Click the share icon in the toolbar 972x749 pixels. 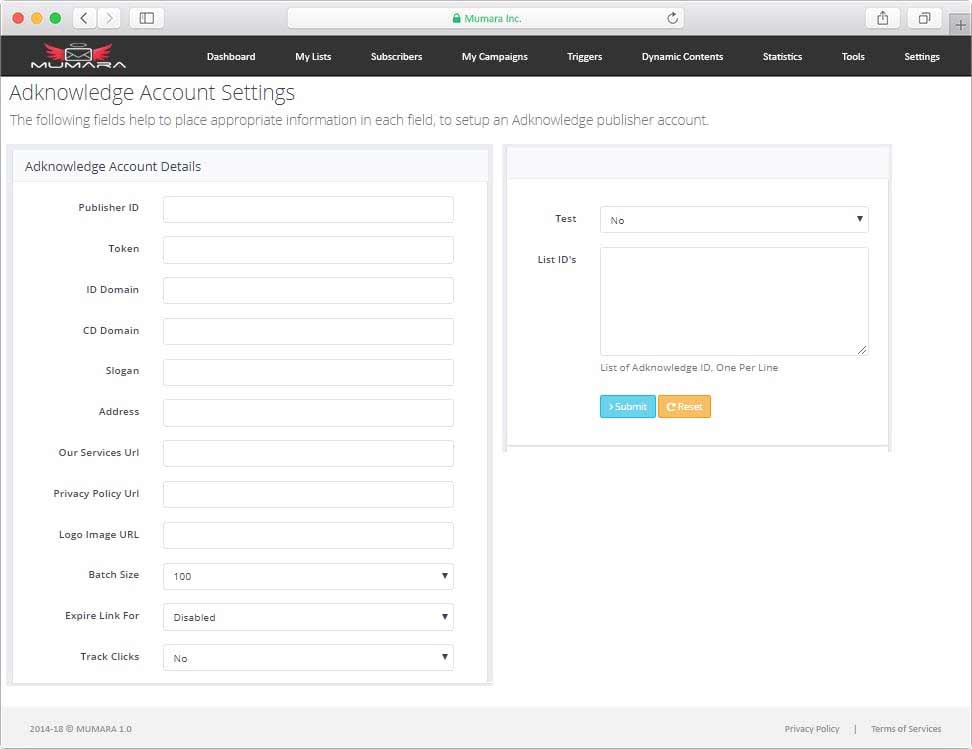tap(881, 17)
